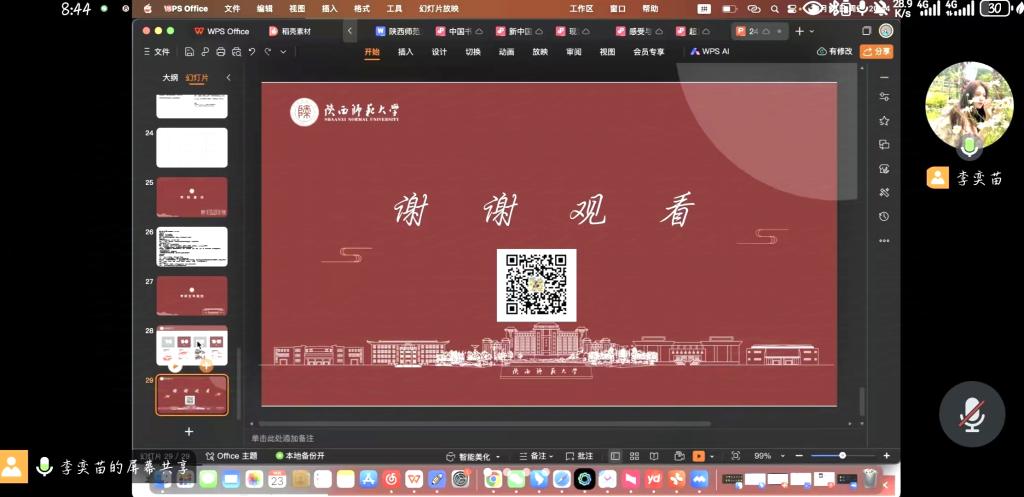This screenshot has width=1024, height=497.
Task: Select slide 24 thumbnail
Action: pos(192,148)
